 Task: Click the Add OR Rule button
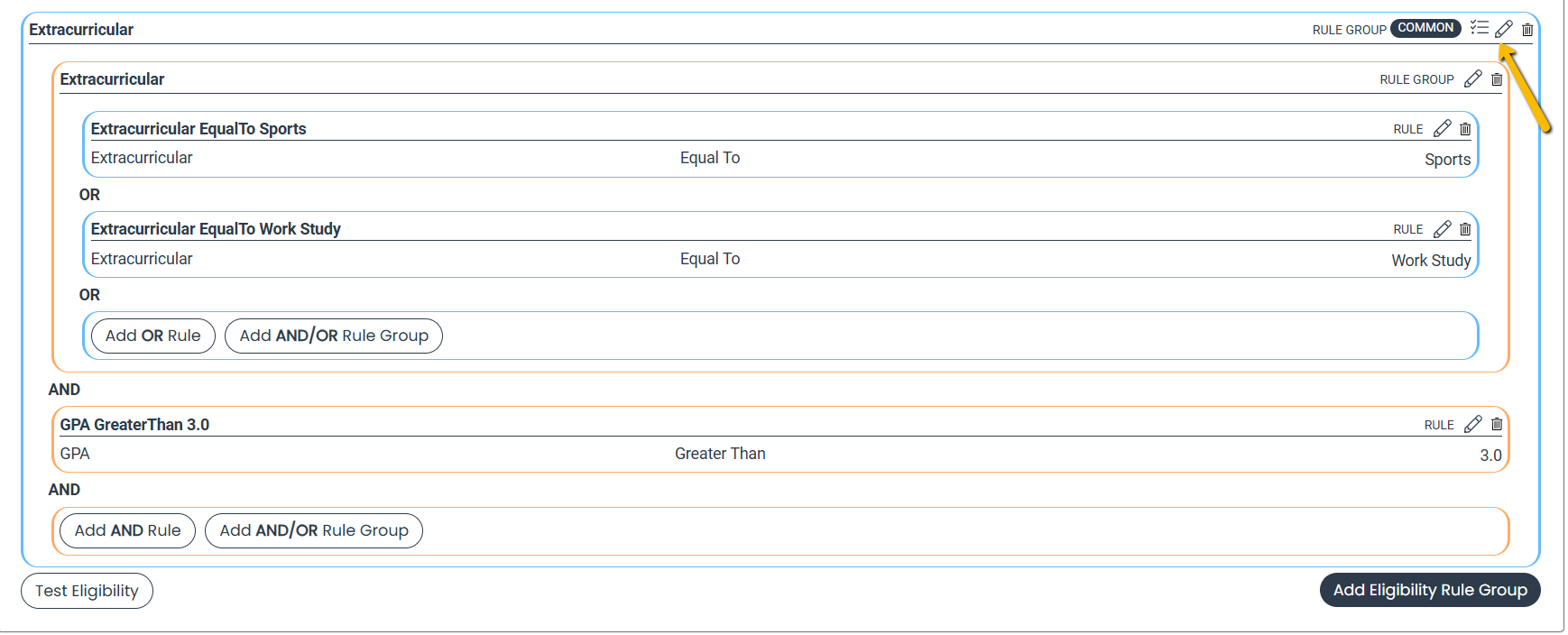tap(152, 336)
